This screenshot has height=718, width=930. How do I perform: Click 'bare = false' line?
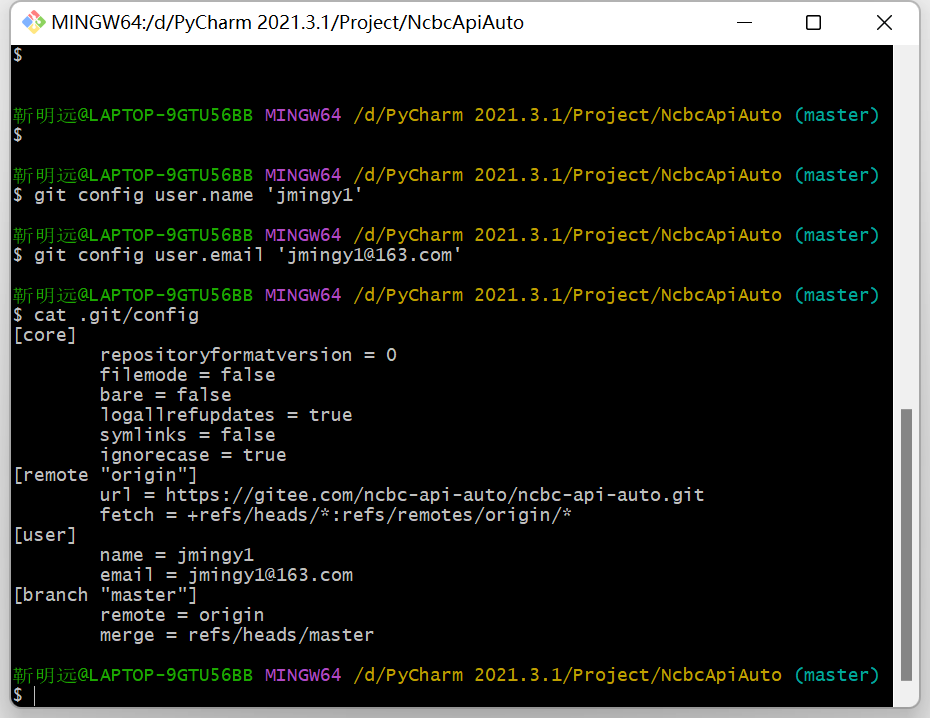[165, 395]
